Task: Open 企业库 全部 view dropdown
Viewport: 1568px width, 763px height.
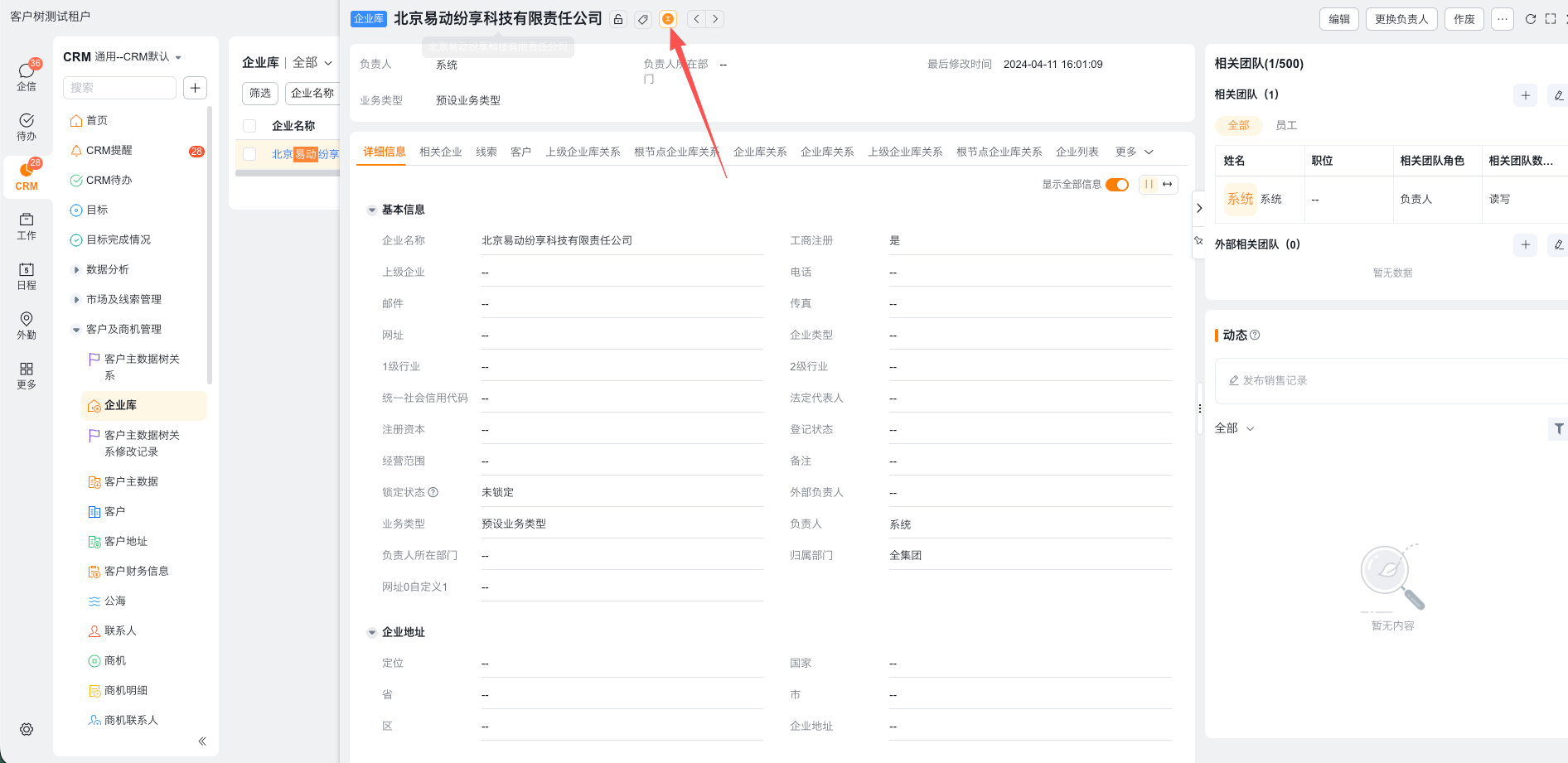Action: click(x=312, y=63)
